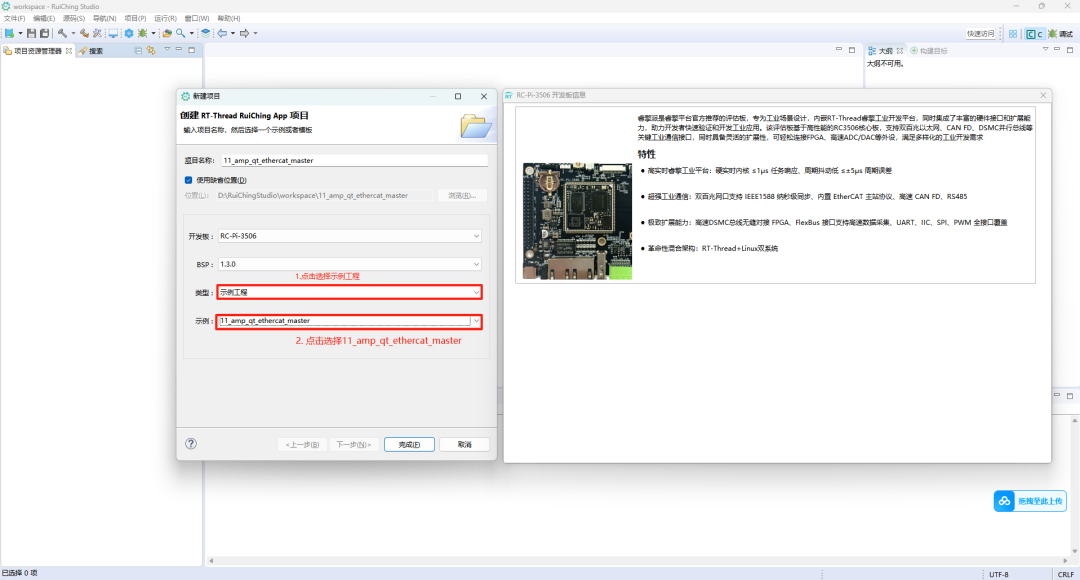The width and height of the screenshot is (1080, 580).
Task: Maximize the outline panel
Action: click(x=1070, y=50)
